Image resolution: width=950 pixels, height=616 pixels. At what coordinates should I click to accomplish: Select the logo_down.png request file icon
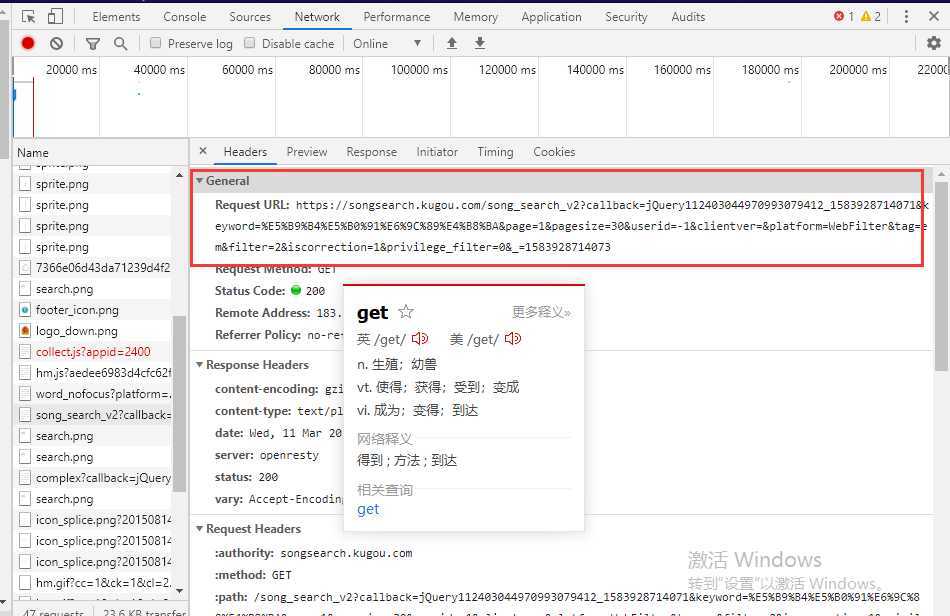coord(25,331)
